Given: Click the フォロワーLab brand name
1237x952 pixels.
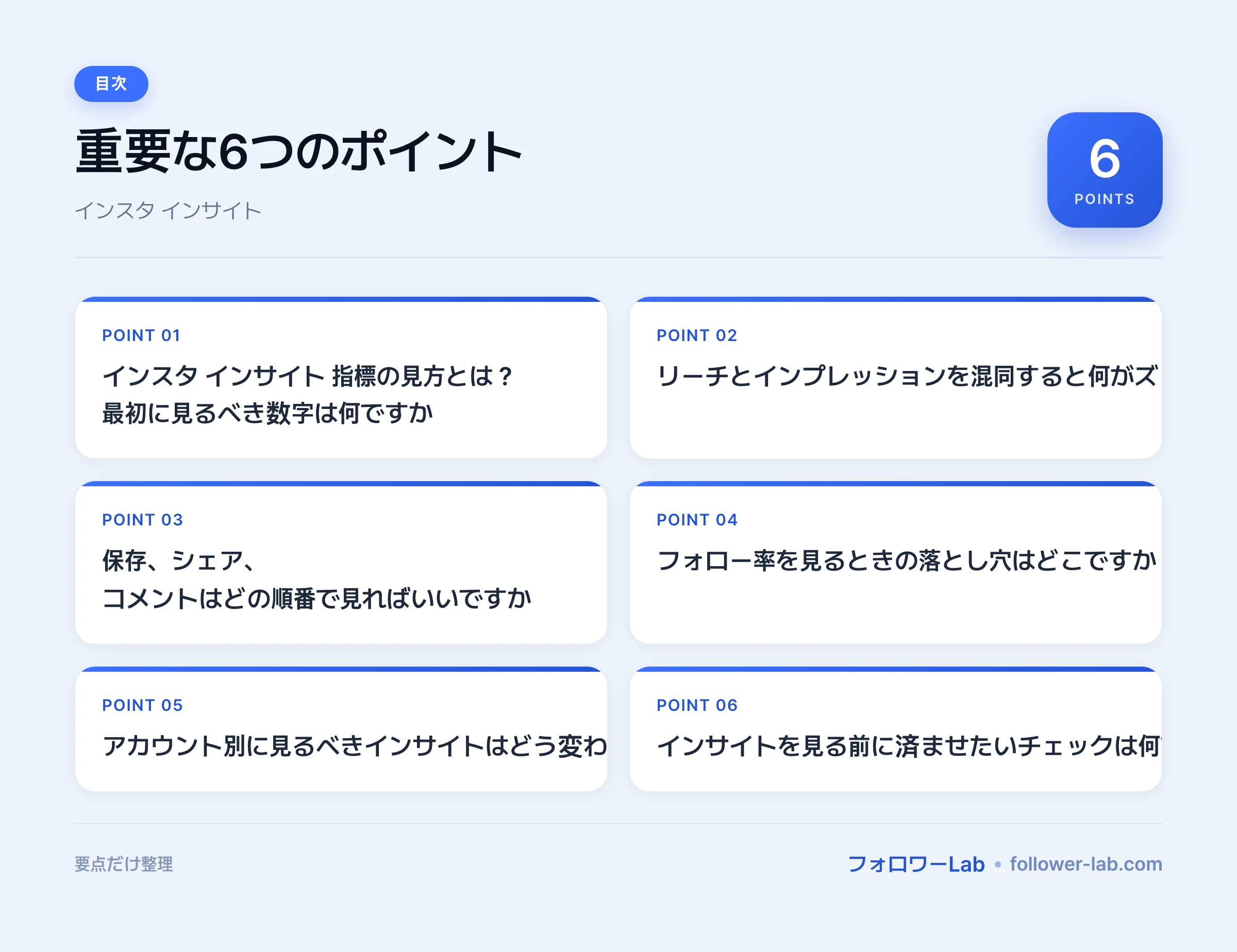Looking at the screenshot, I should click(x=916, y=864).
